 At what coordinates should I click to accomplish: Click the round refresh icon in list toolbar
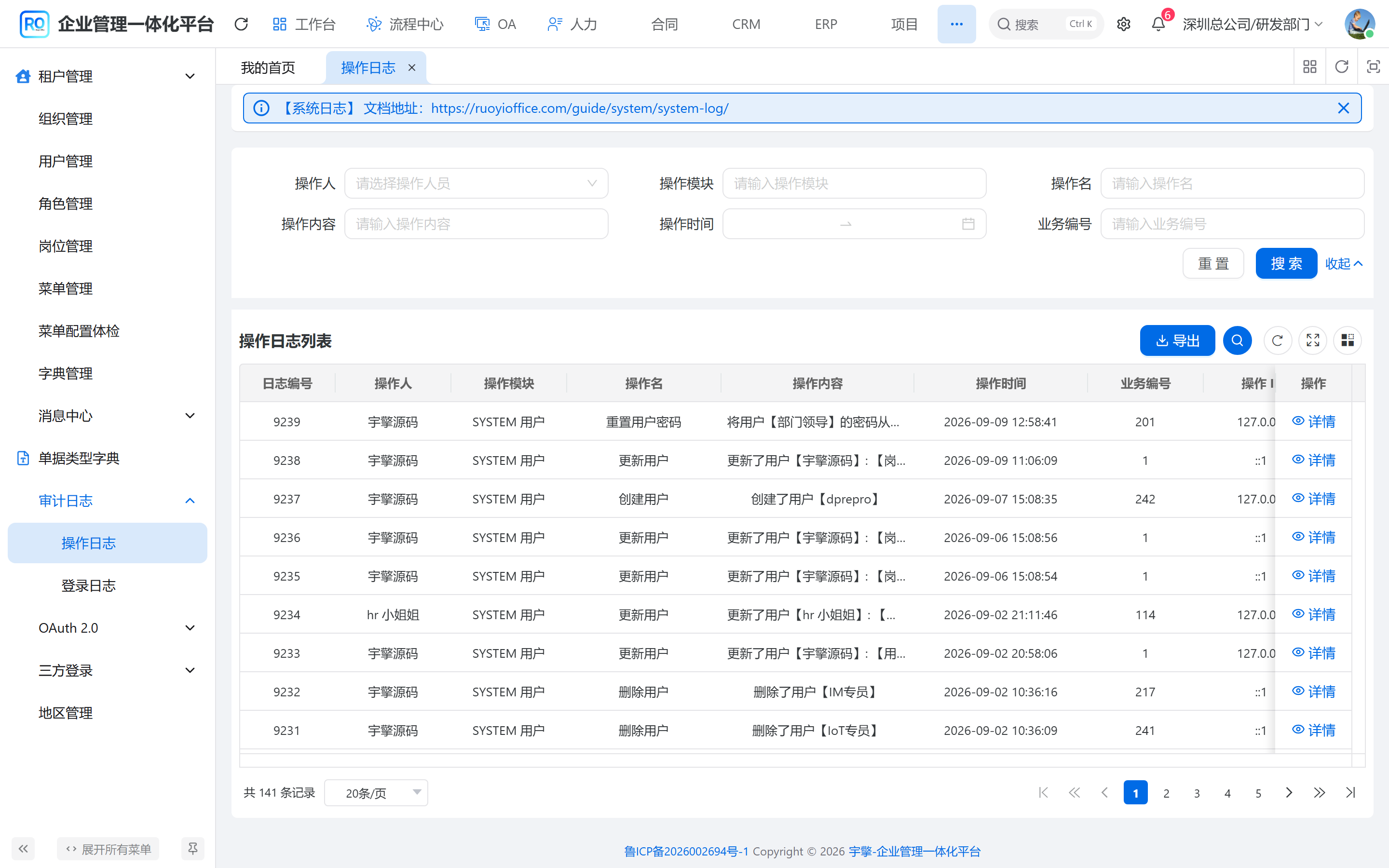(1277, 340)
